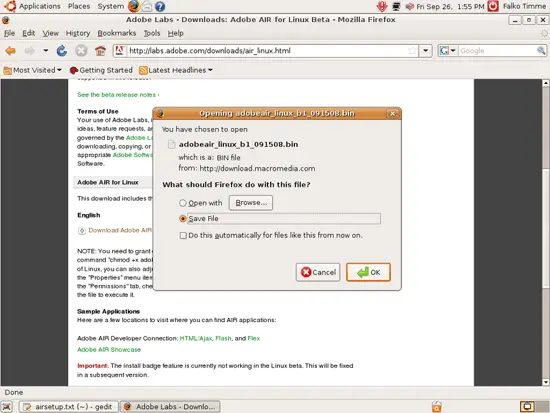Open the search engine selector dropdown
The height and width of the screenshot is (413, 550).
[x=448, y=51]
